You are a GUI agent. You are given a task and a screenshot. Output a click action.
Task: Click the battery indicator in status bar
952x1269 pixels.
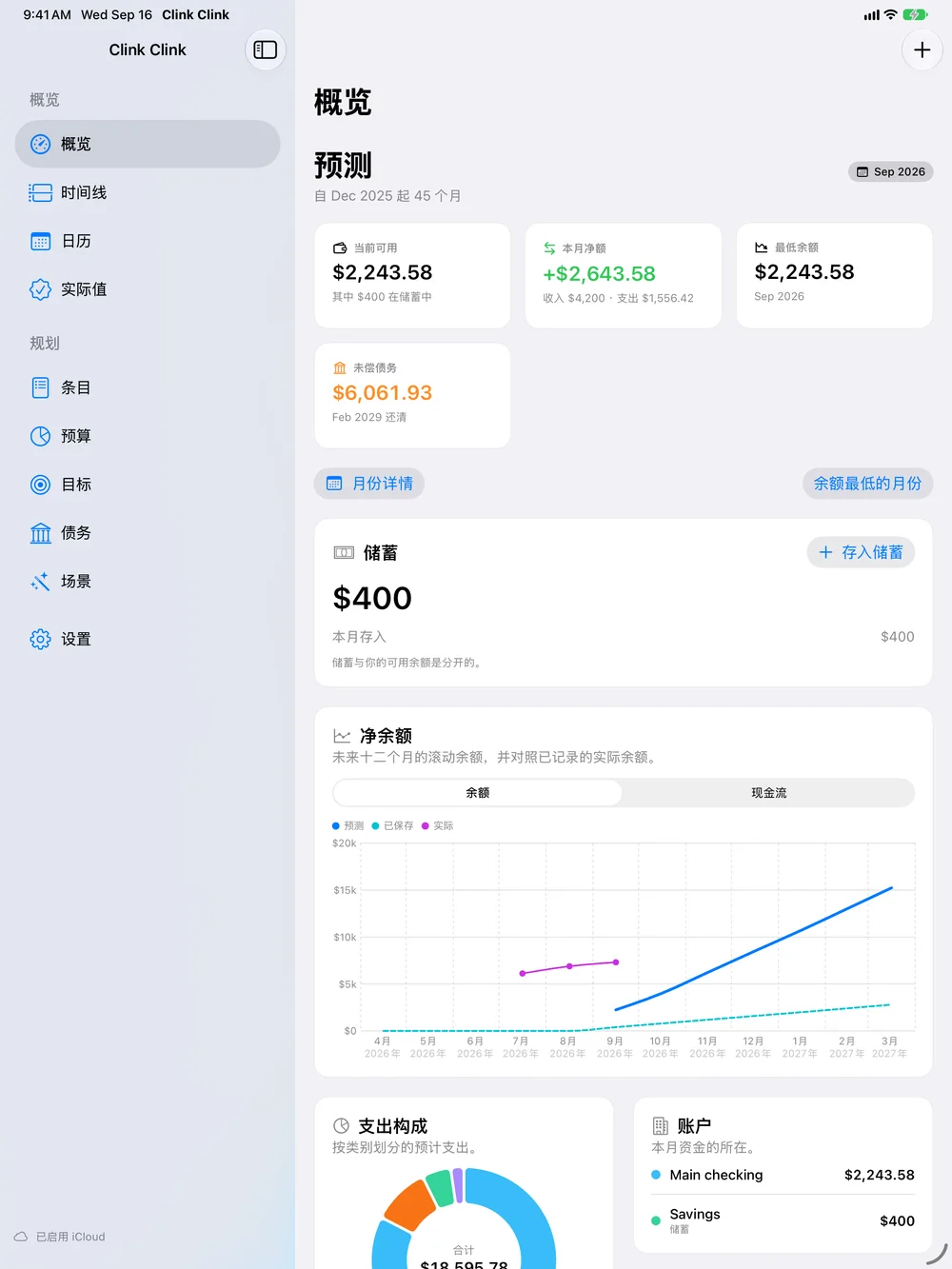(915, 14)
